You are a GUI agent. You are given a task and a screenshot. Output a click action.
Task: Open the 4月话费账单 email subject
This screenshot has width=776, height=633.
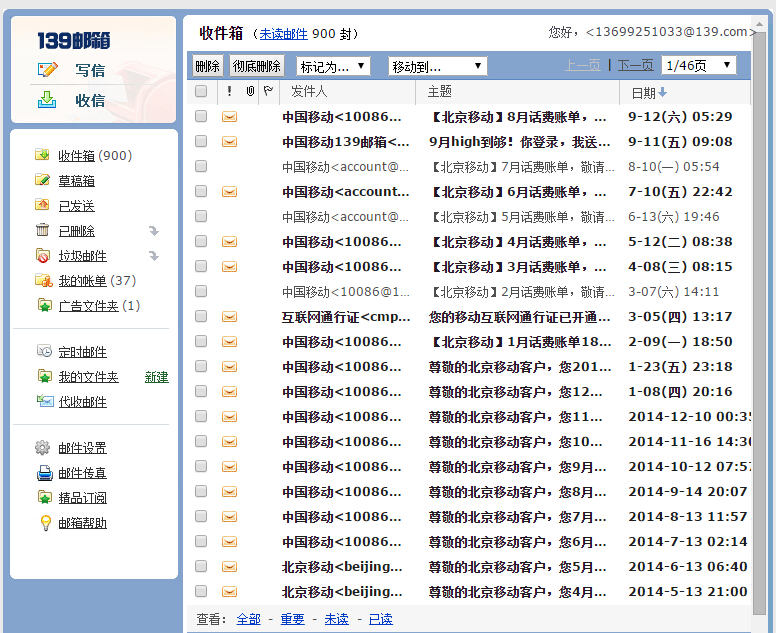tap(520, 242)
